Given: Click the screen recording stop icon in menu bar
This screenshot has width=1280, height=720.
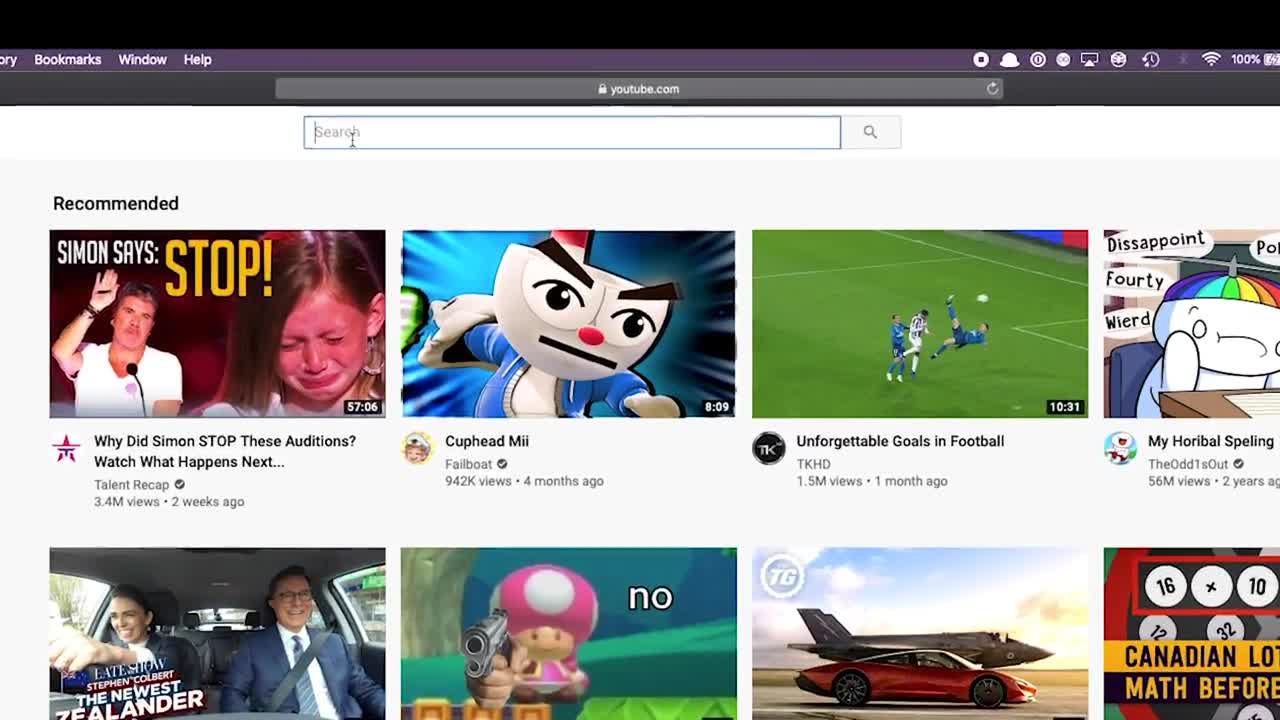Looking at the screenshot, I should 981,60.
